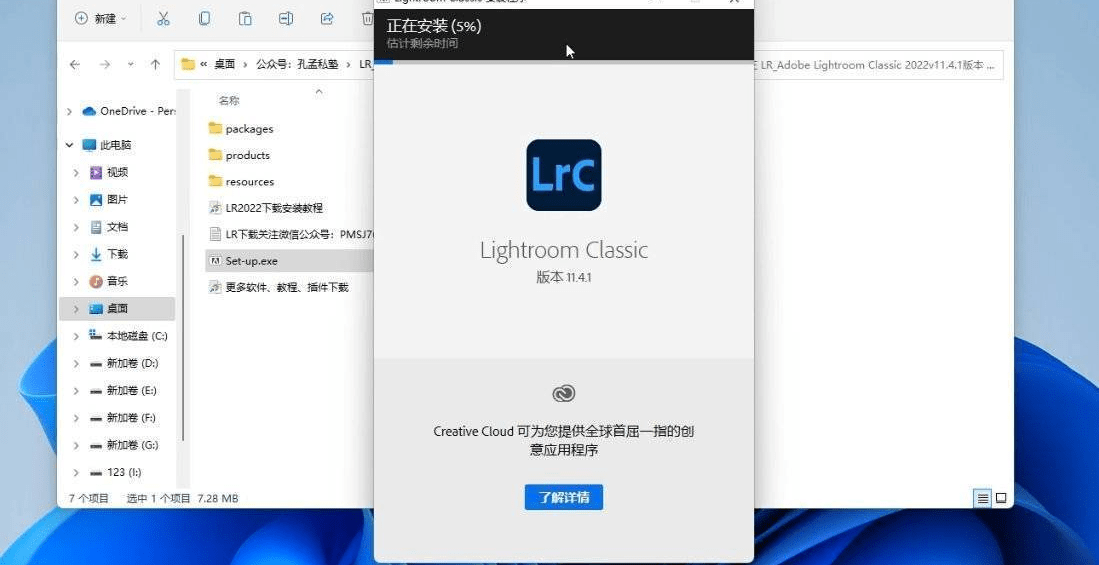This screenshot has height=565, width=1099.
Task: Click the Cut scissors icon in Explorer
Action: pyautogui.click(x=163, y=19)
